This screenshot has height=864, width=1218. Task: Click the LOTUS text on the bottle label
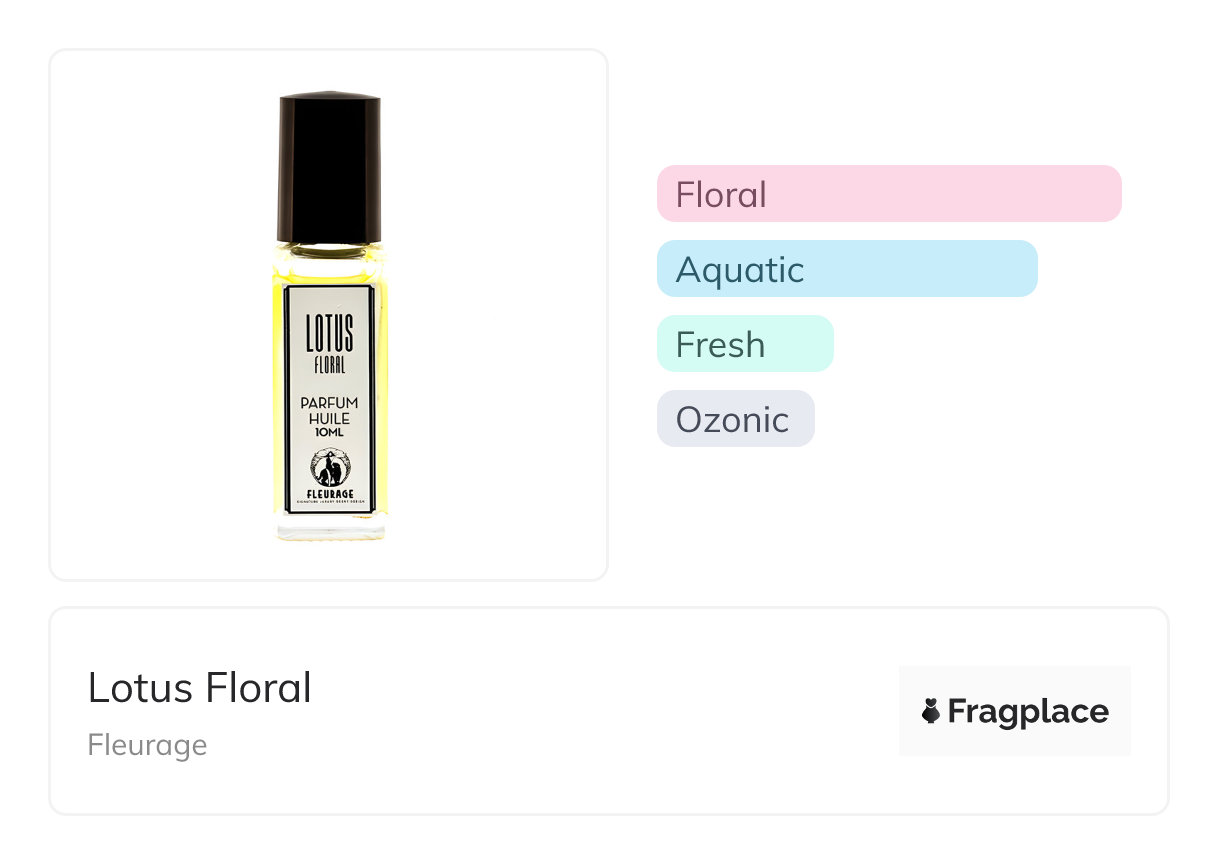pyautogui.click(x=329, y=334)
